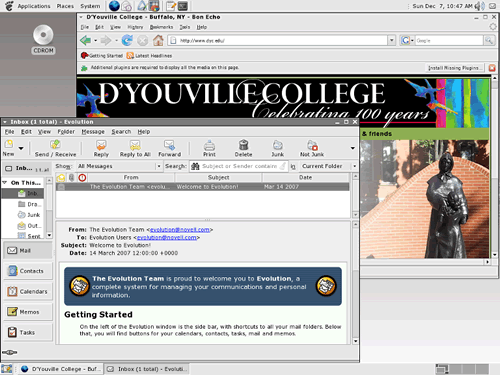Image resolution: width=500 pixels, height=375 pixels.
Task: Open forward button history dropdown
Action: (116, 41)
